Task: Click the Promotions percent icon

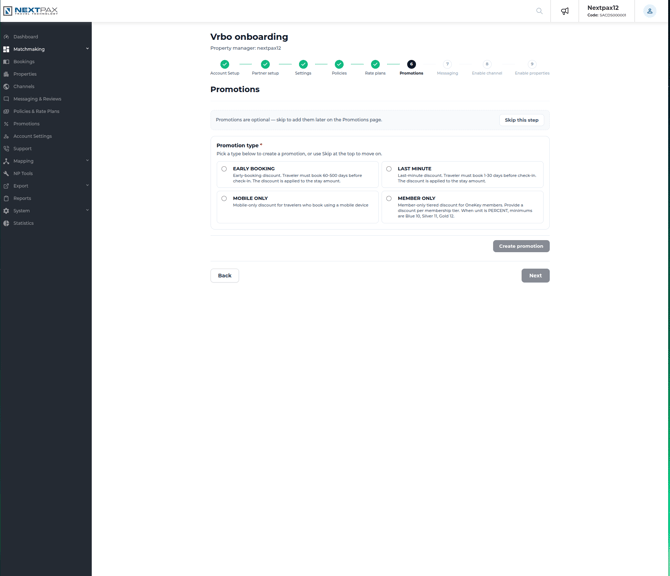Action: [x=6, y=124]
